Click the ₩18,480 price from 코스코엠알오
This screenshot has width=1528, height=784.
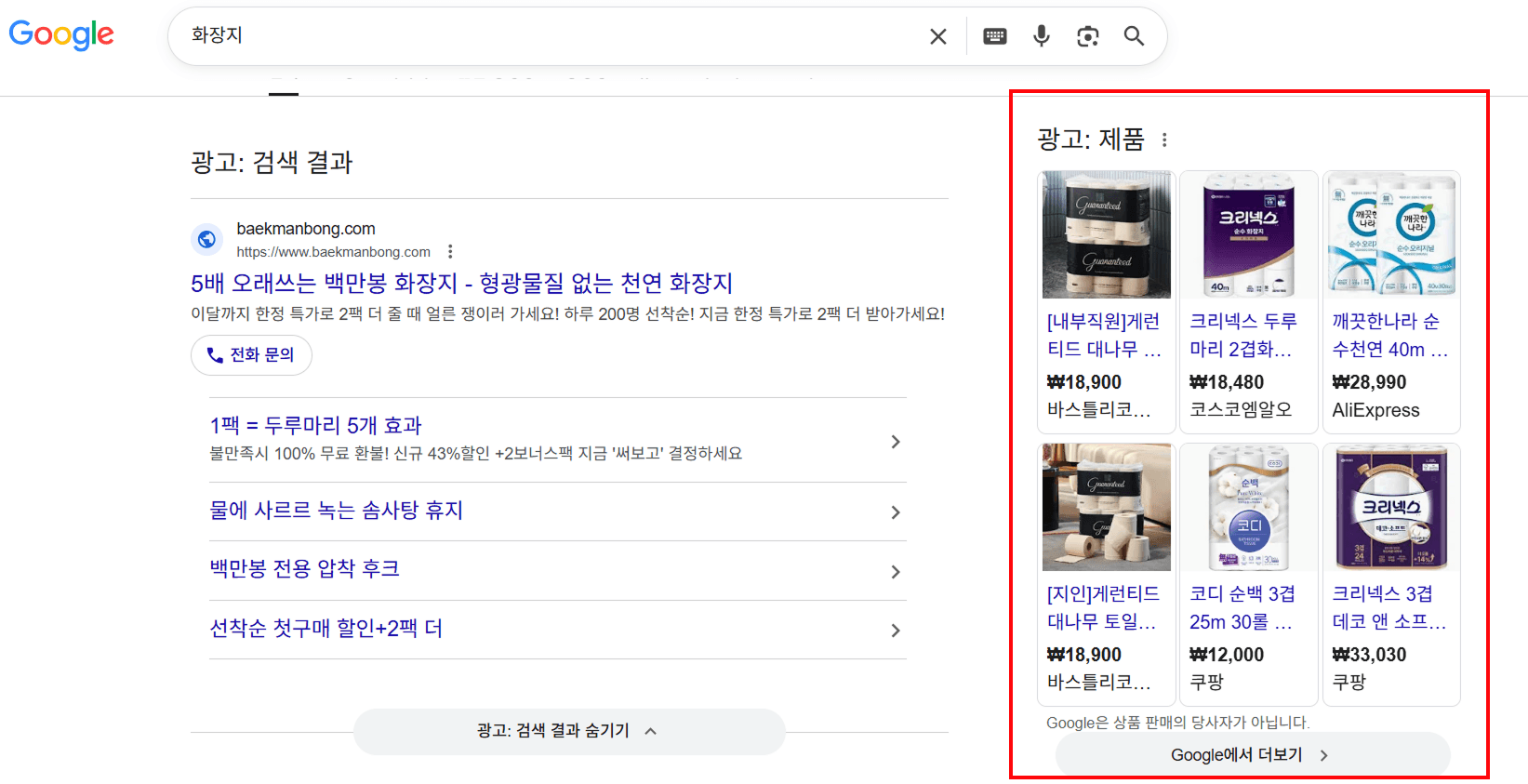(1227, 382)
